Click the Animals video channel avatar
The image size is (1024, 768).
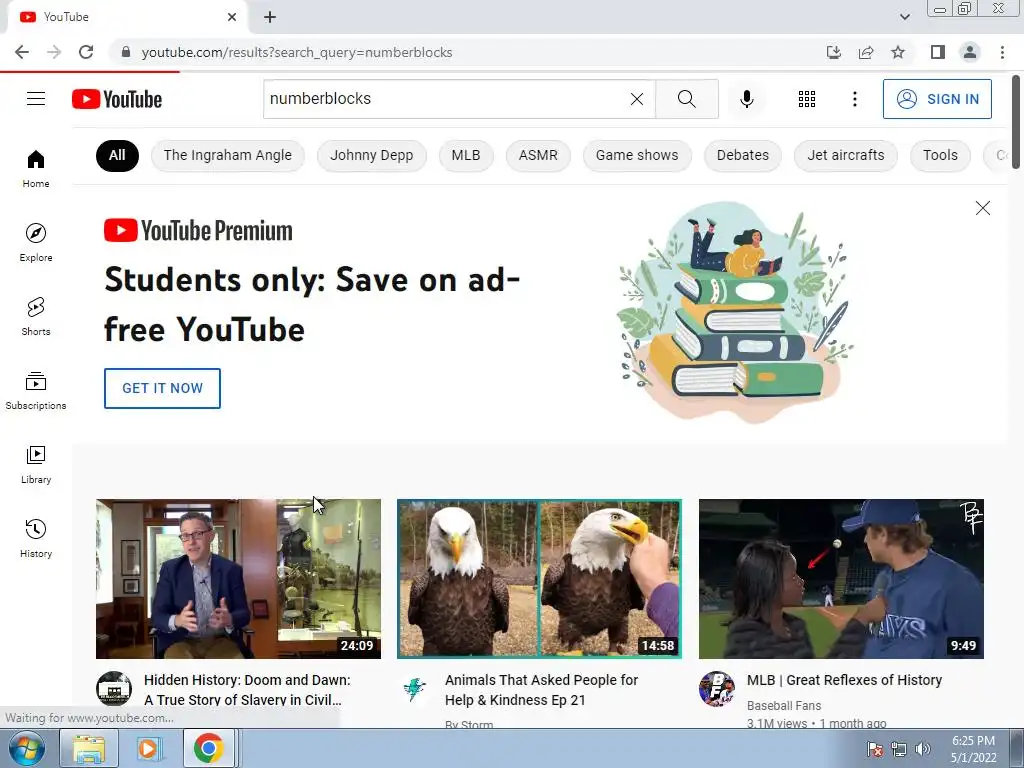pos(415,688)
